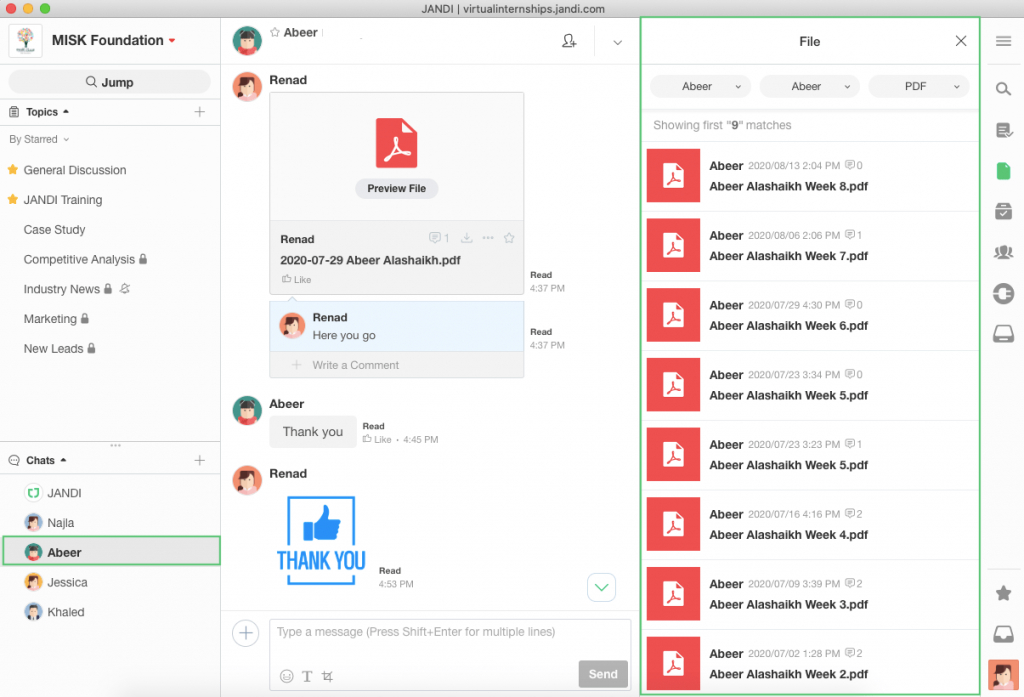Open the General Discussion topic
Viewport: 1024px width, 697px height.
tap(75, 170)
